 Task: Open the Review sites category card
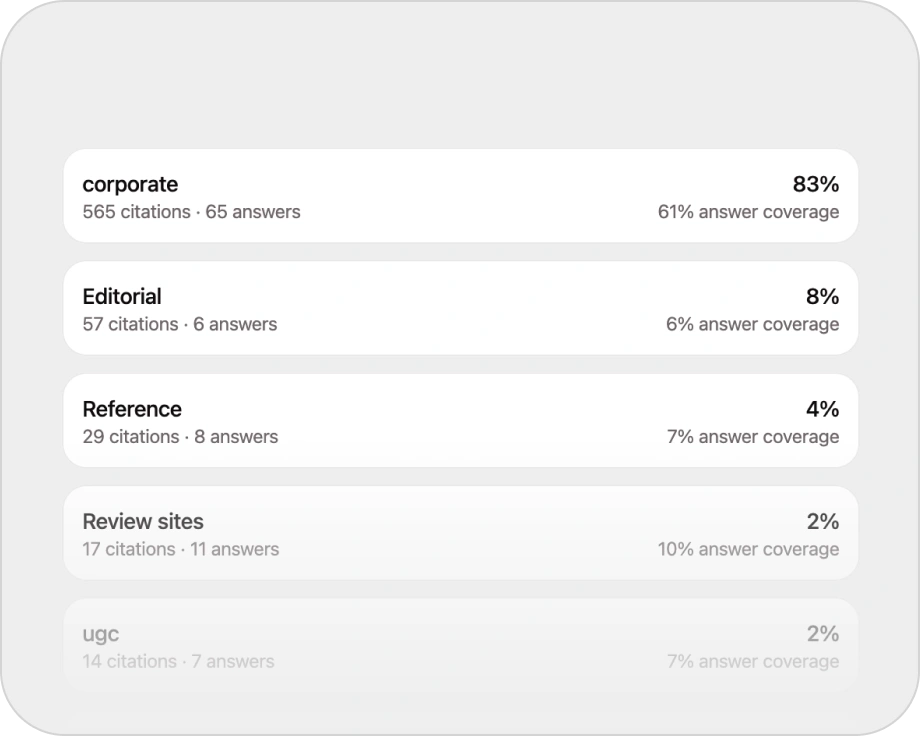point(460,533)
